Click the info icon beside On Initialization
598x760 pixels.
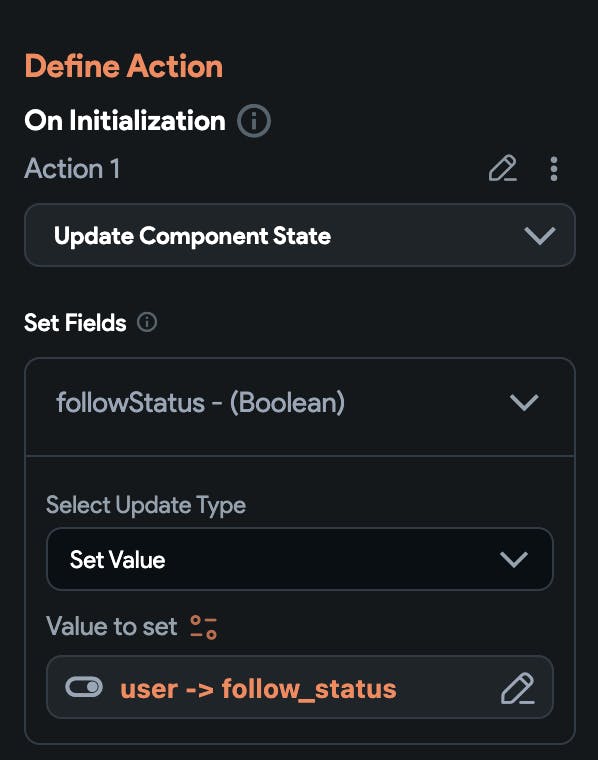(x=253, y=120)
